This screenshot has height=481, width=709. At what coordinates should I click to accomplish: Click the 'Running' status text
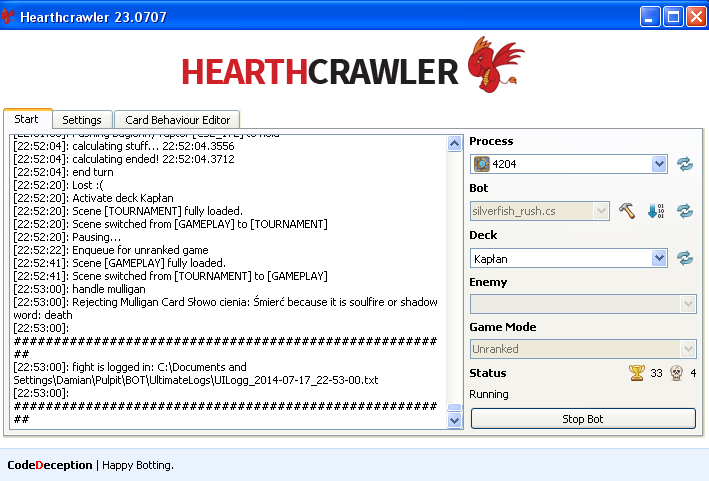489,394
